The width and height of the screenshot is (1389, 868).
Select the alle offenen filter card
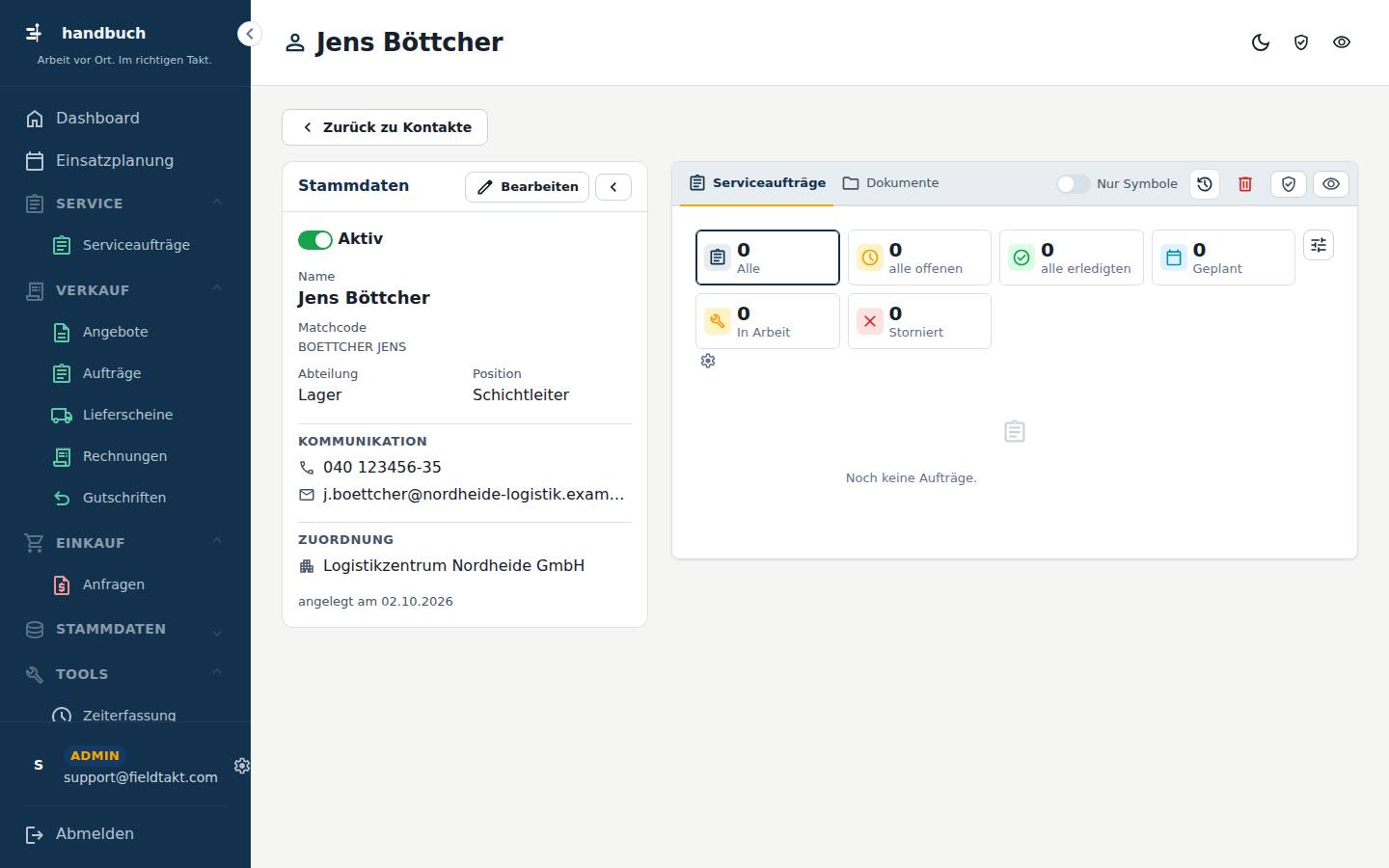pos(919,258)
